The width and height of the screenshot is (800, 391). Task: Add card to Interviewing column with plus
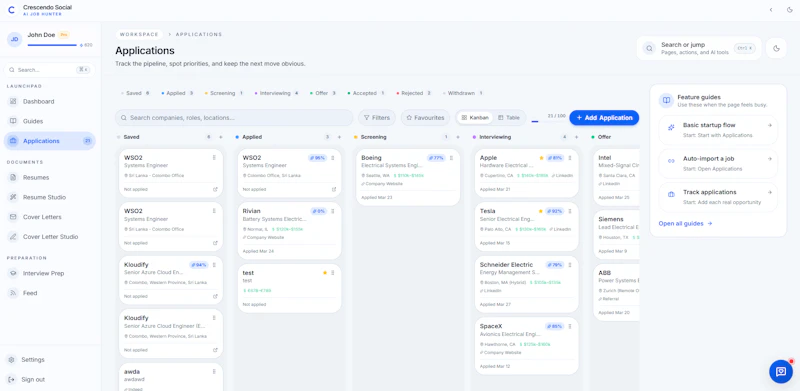577,137
